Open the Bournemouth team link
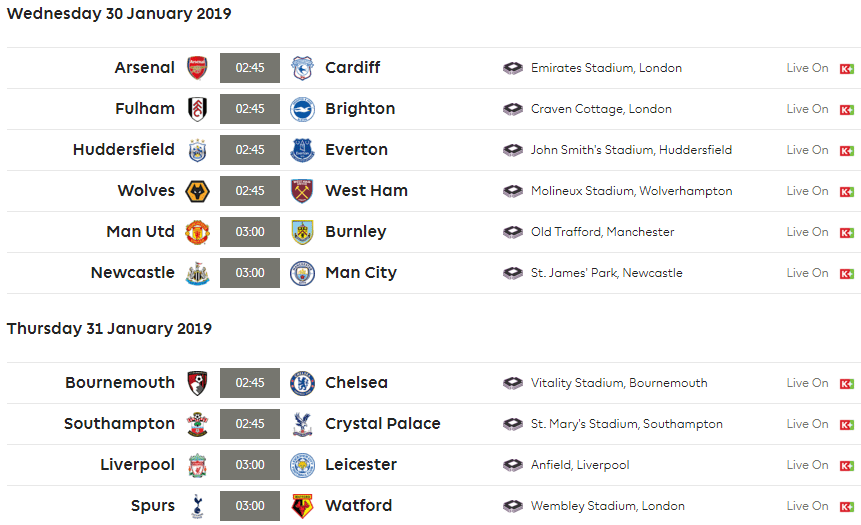This screenshot has width=861, height=525. pyautogui.click(x=120, y=382)
